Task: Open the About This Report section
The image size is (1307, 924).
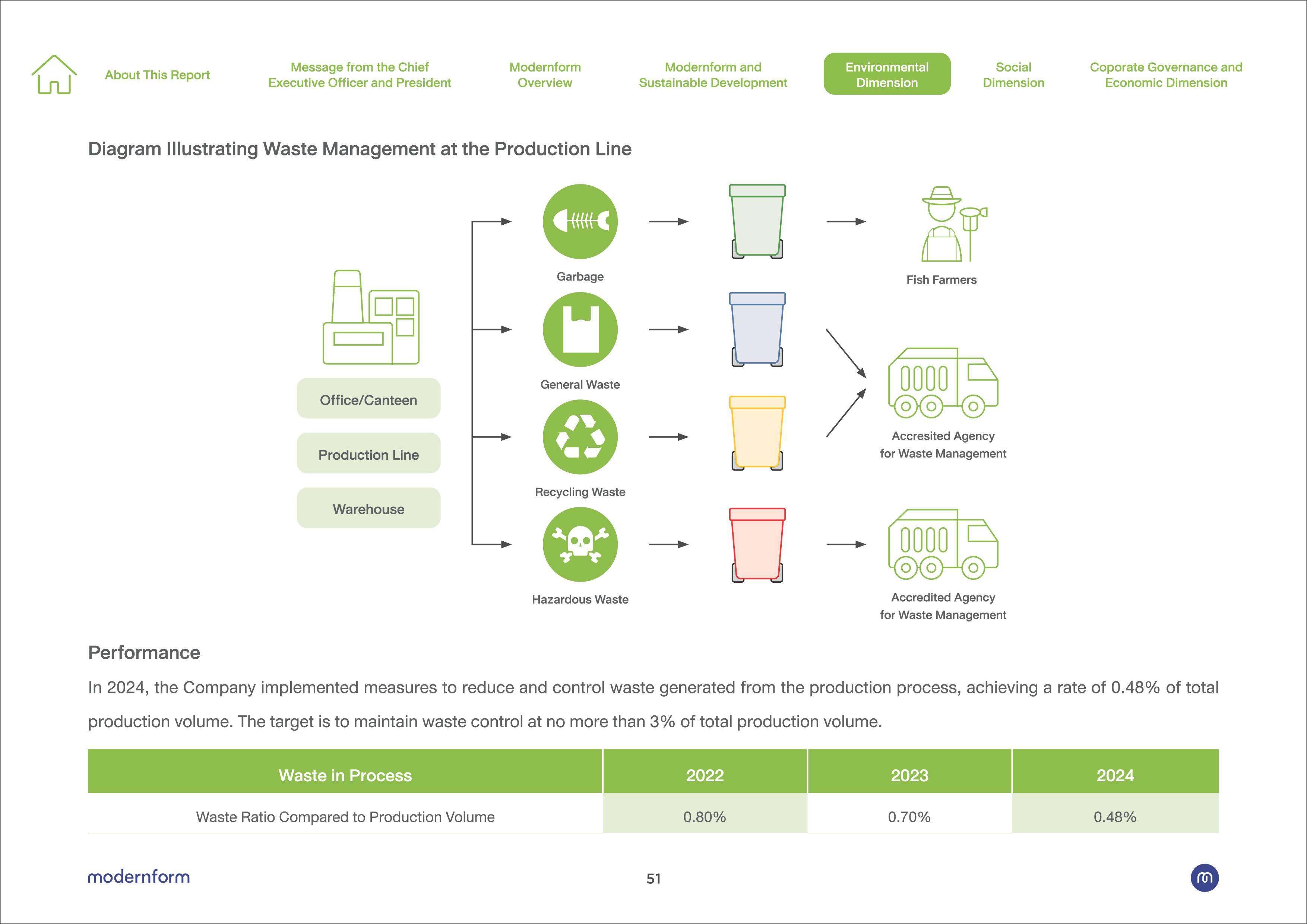Action: [x=157, y=75]
